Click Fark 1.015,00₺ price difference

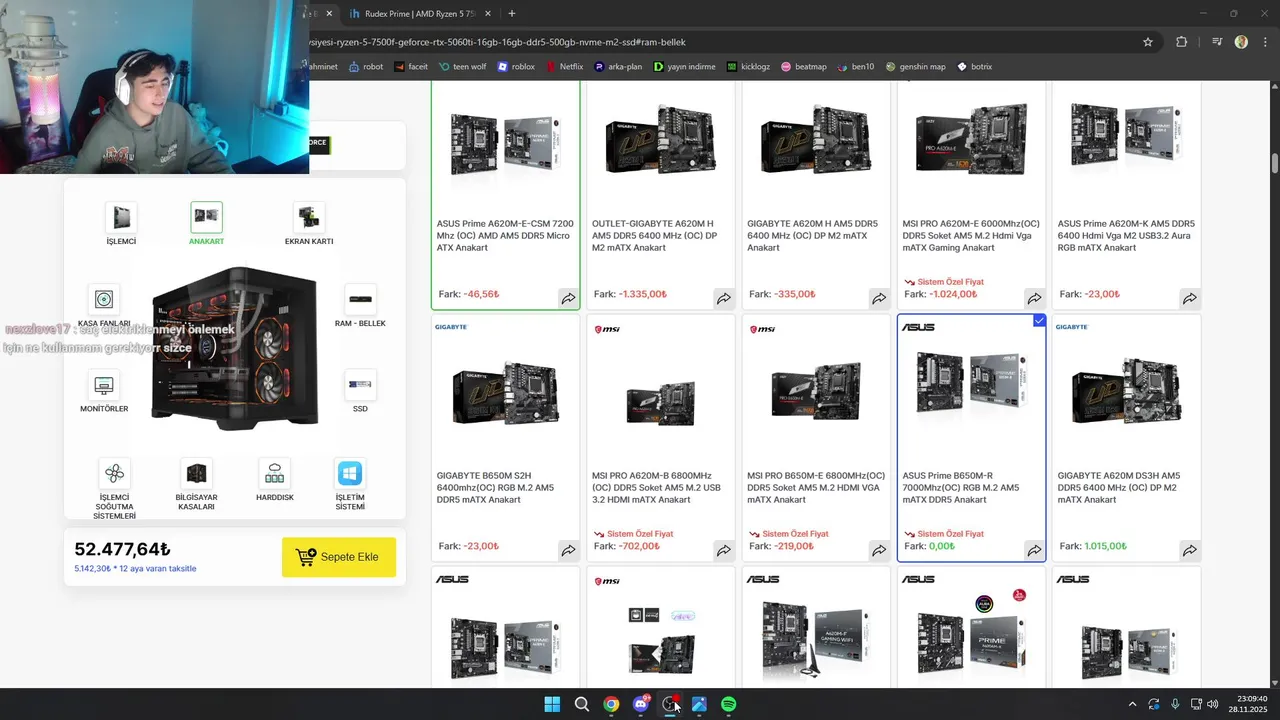tap(1093, 547)
